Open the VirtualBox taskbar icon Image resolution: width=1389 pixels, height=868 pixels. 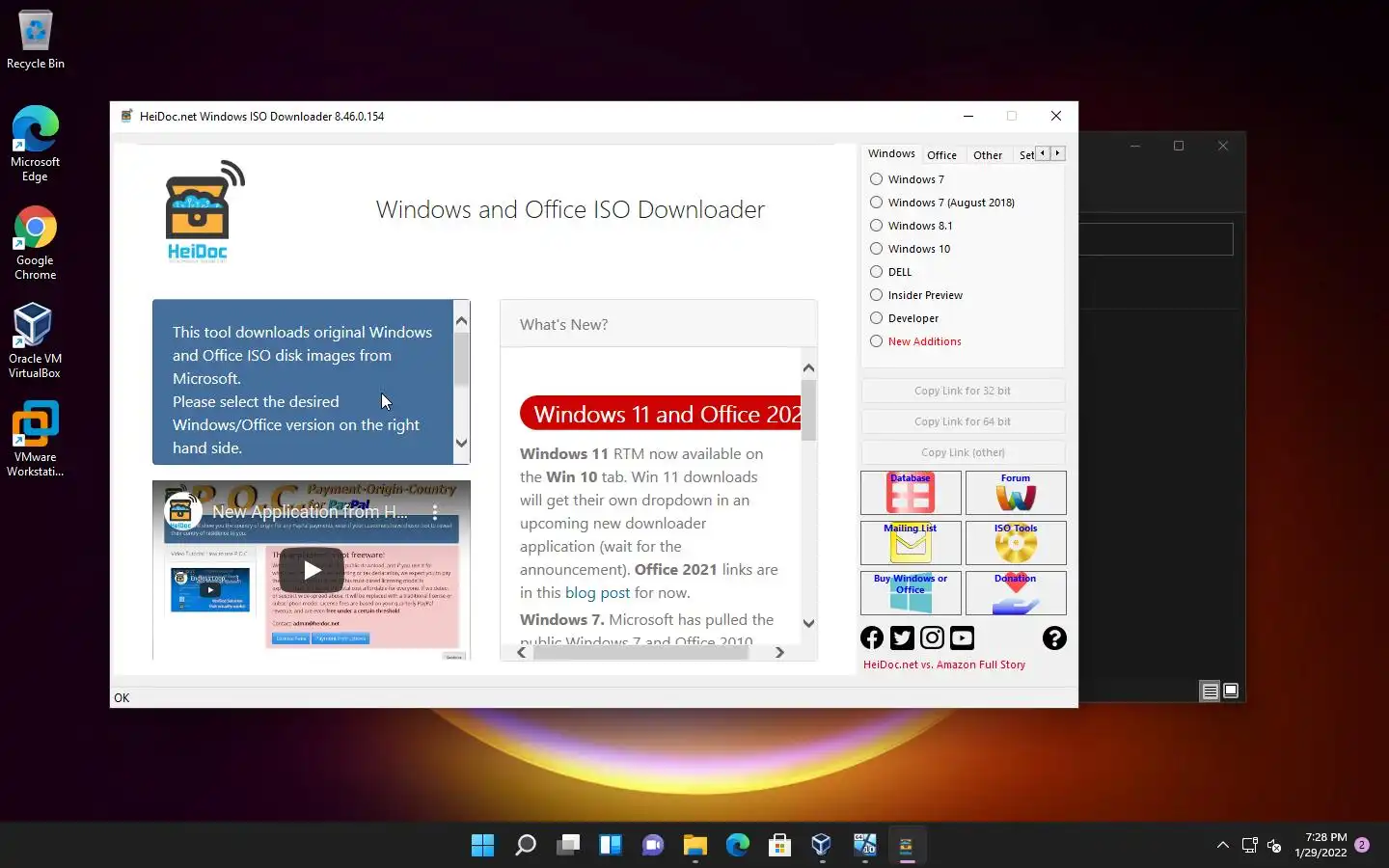pos(822,846)
